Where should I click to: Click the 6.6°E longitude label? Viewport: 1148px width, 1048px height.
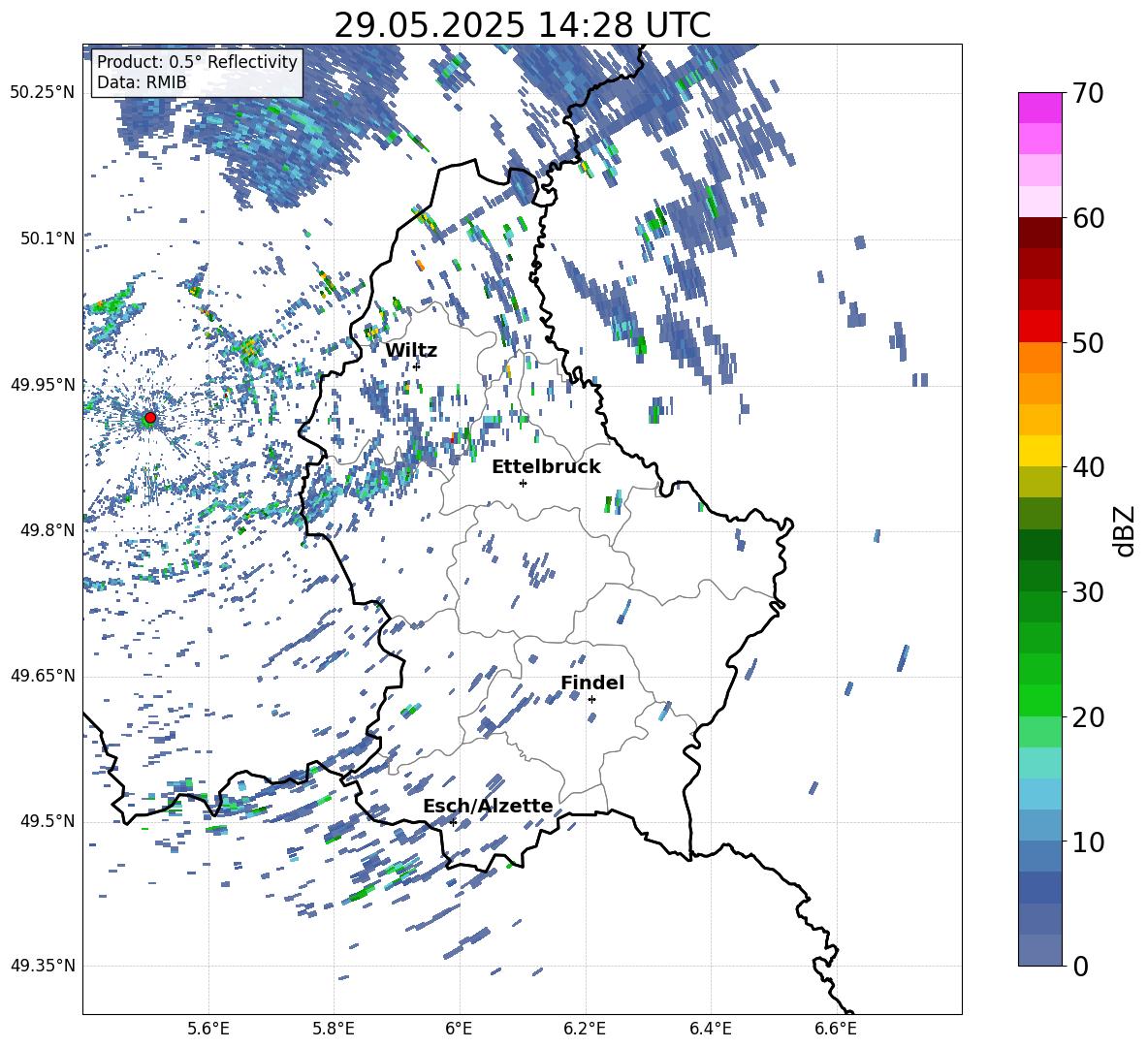click(x=836, y=1030)
